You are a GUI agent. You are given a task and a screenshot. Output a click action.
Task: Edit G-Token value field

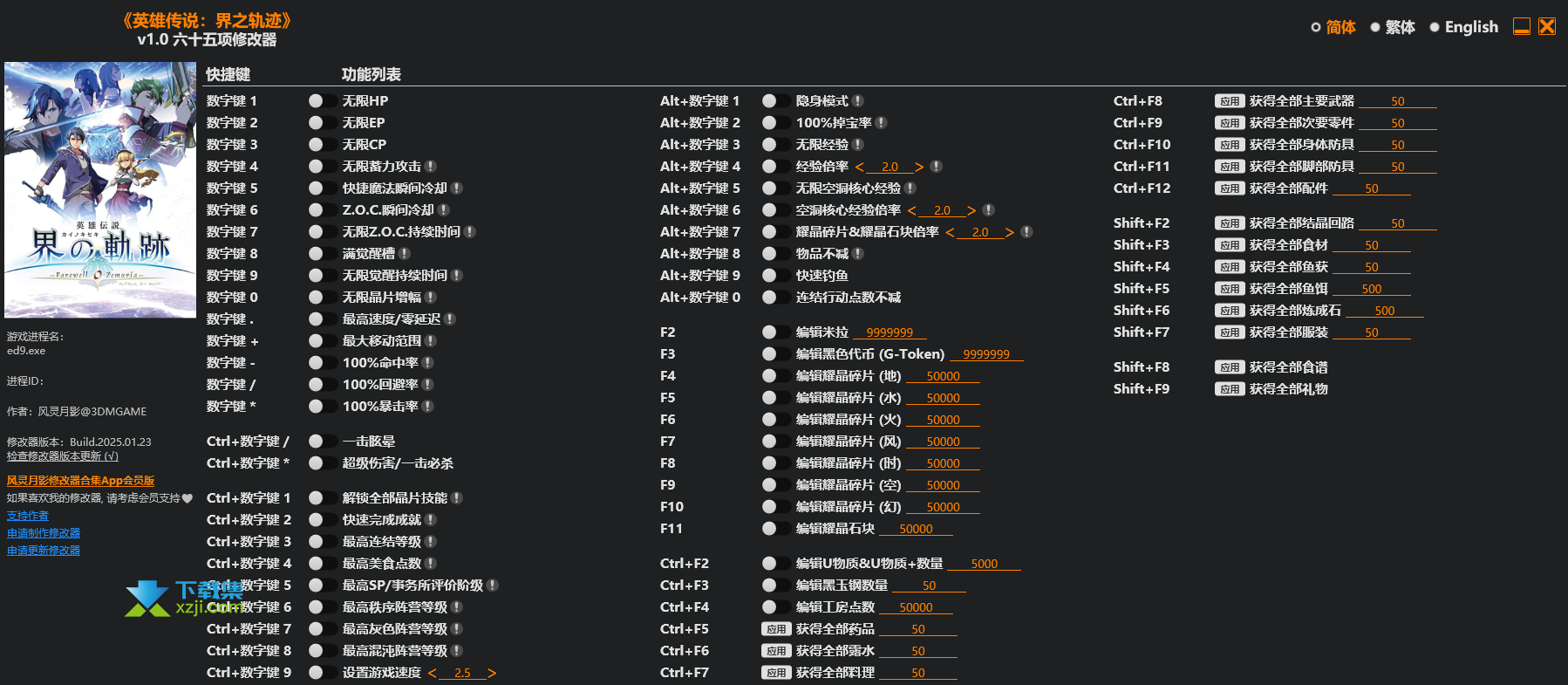click(986, 354)
